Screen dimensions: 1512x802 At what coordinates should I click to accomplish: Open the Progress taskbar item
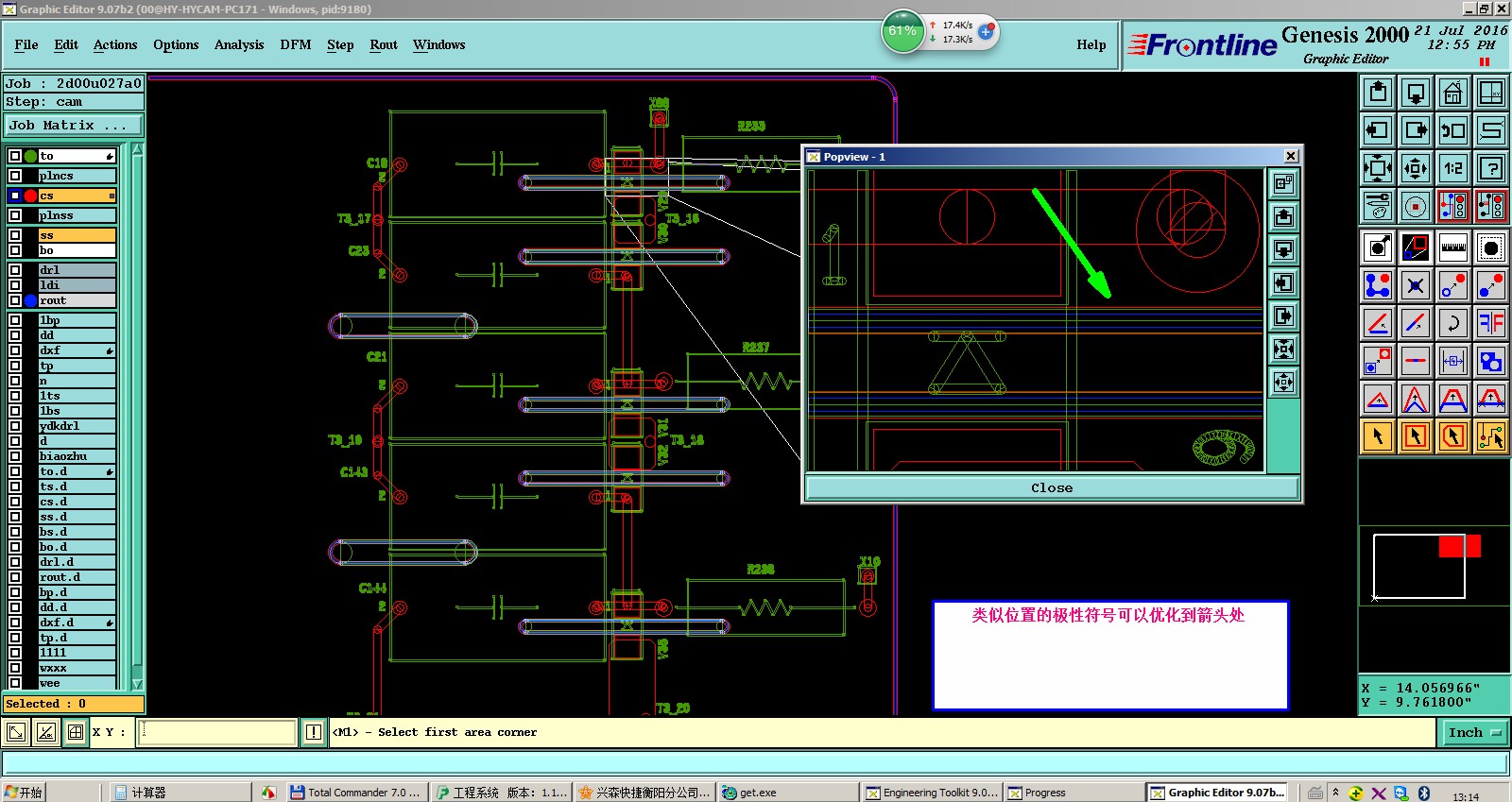coord(1074,793)
